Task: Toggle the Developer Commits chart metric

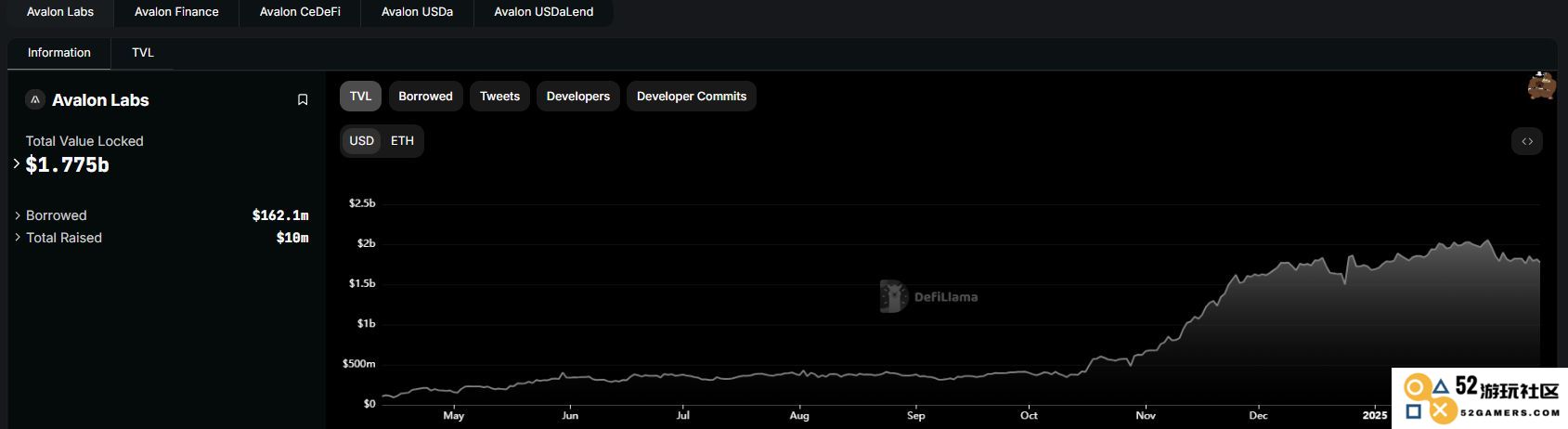Action: coord(692,96)
